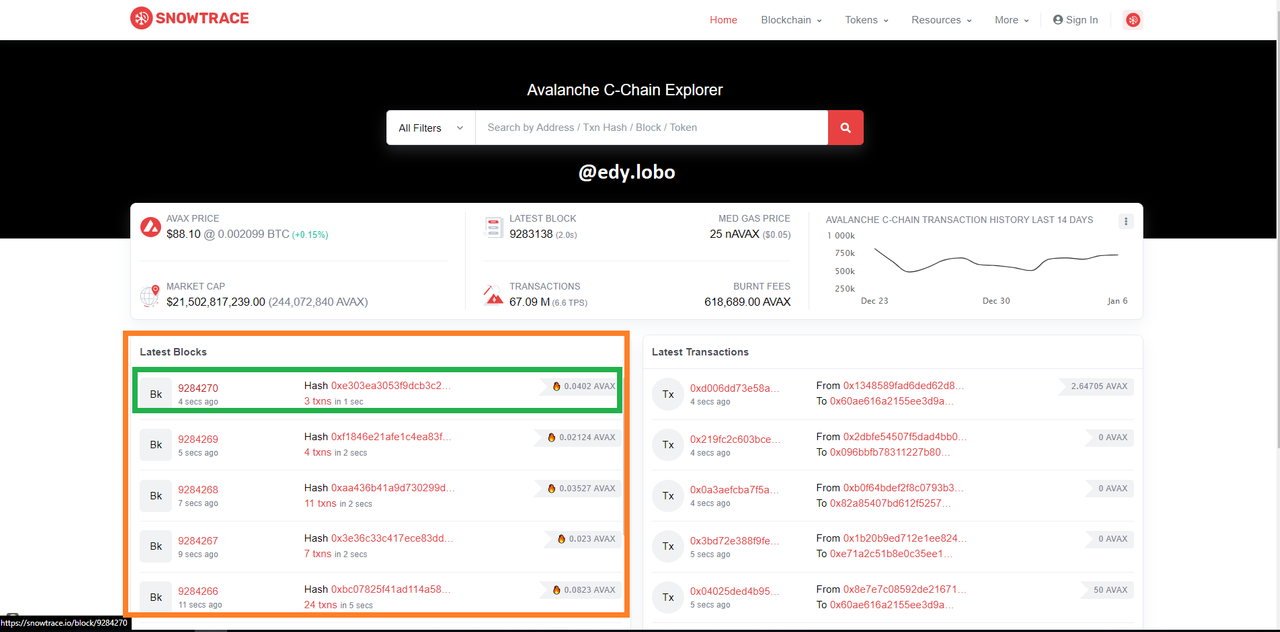This screenshot has width=1280, height=632.
Task: Open block hash 0xaa436b41a9d730299d
Action: click(393, 488)
